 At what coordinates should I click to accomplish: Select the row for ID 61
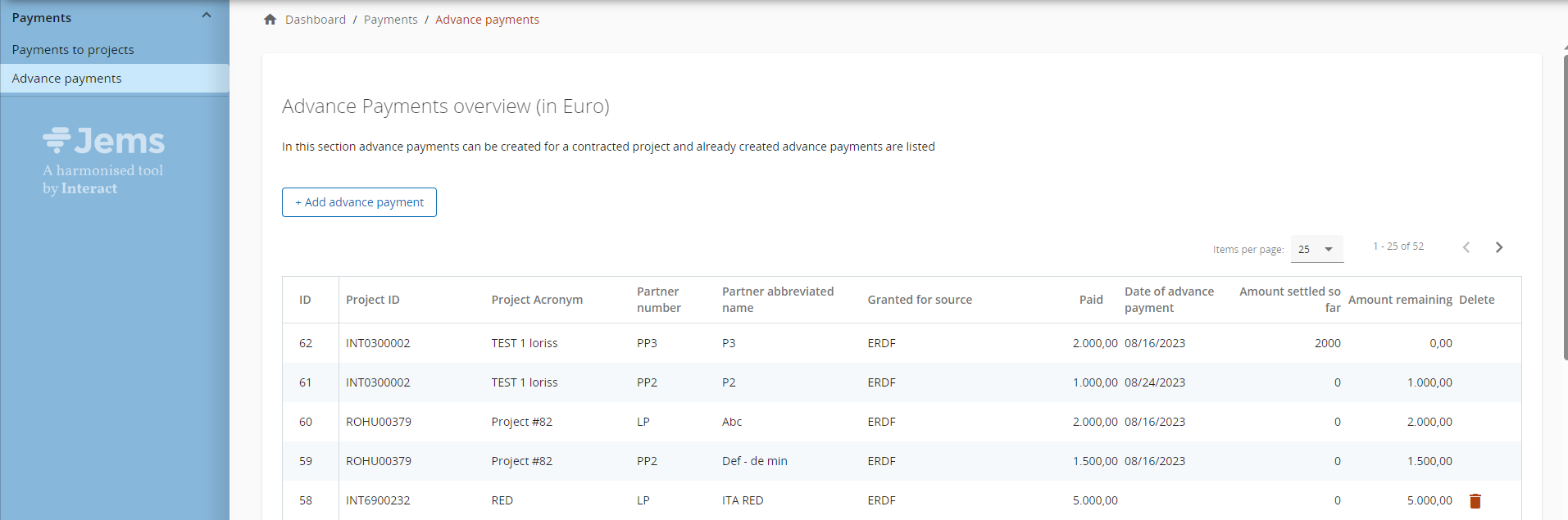click(x=306, y=382)
